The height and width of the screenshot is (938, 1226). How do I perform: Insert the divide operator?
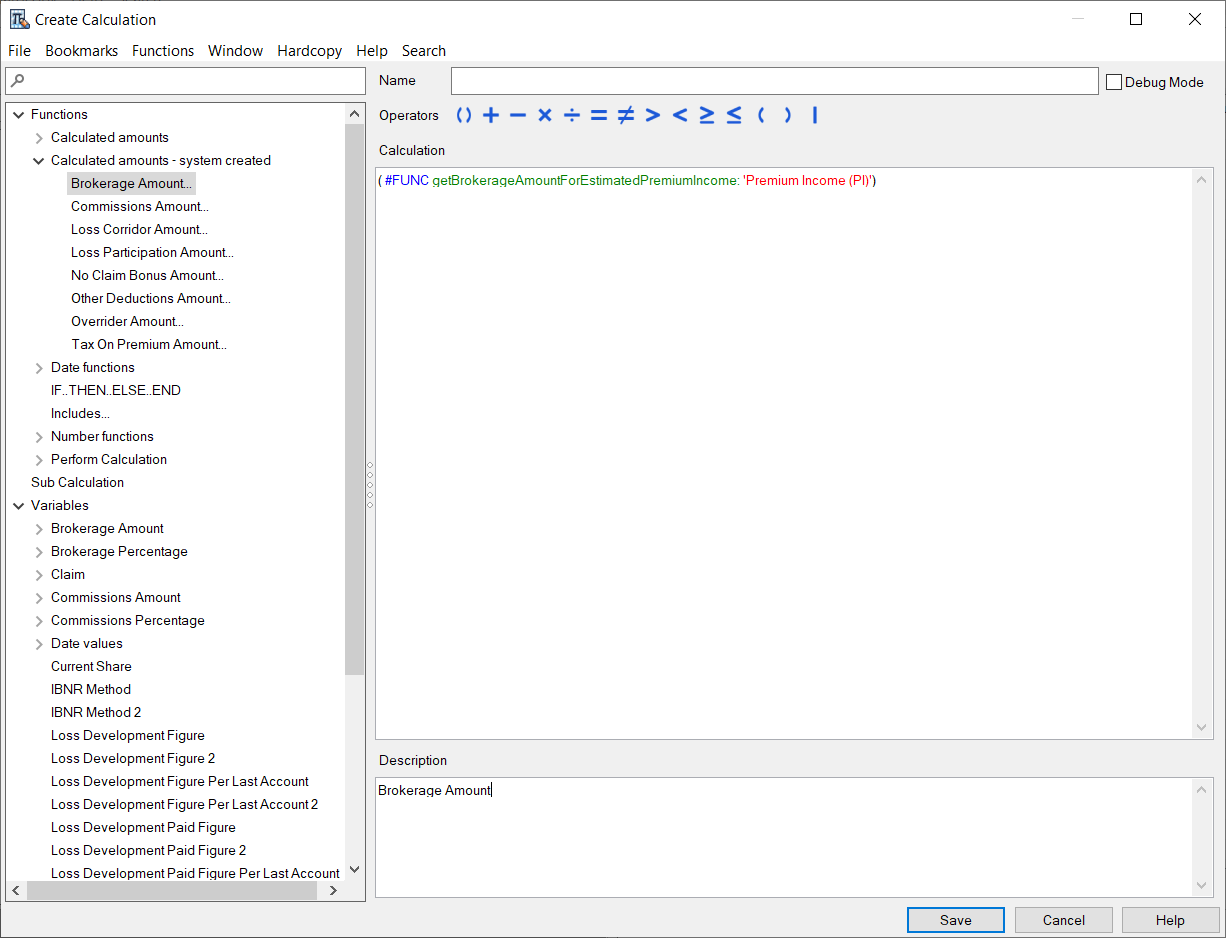[571, 116]
